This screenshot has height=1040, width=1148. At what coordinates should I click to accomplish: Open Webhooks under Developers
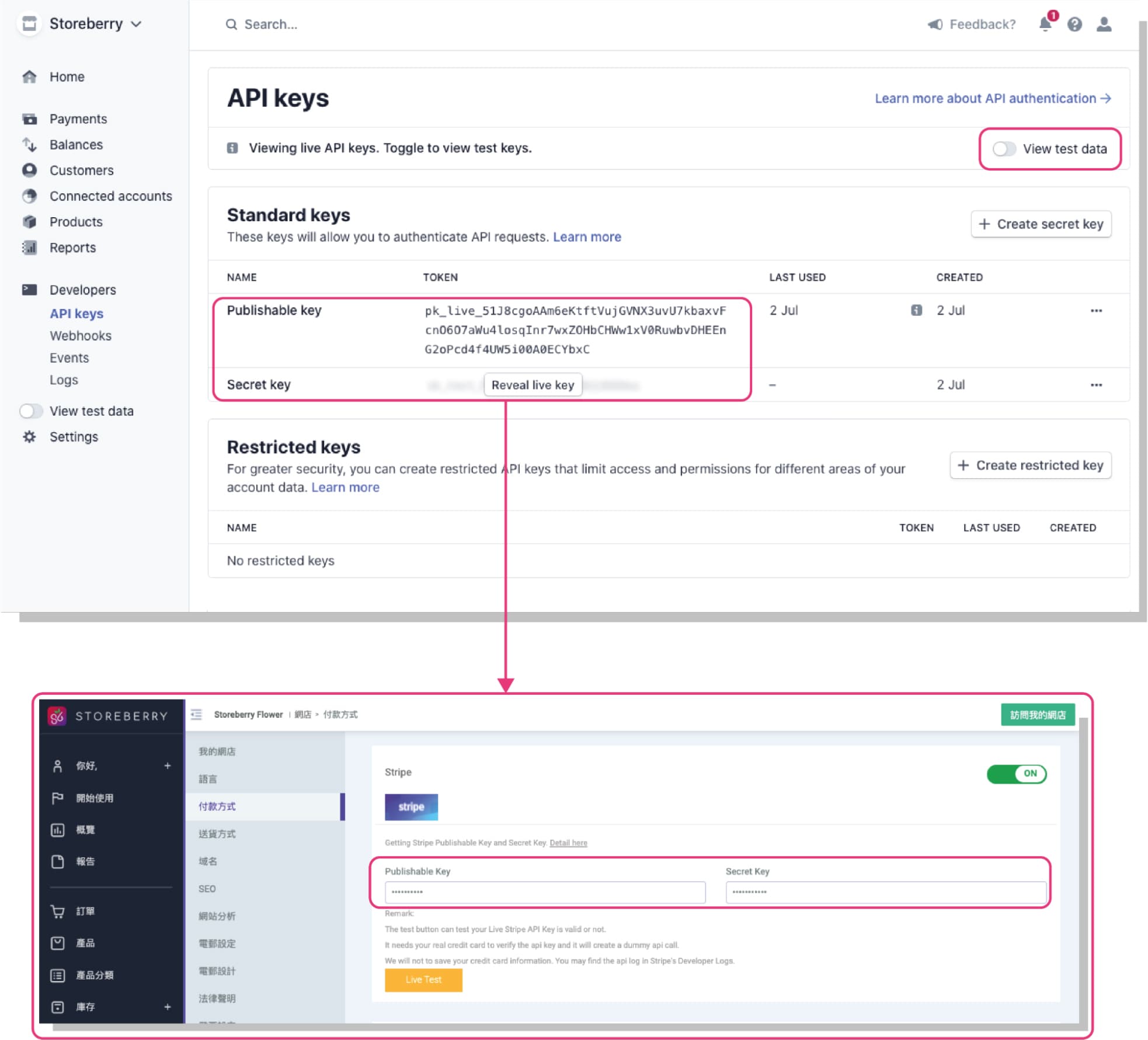(81, 336)
